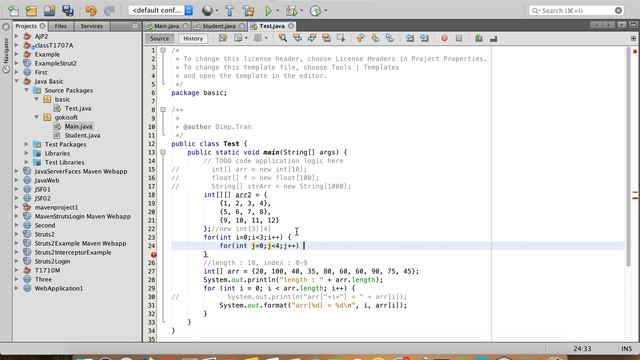Click the New Project toolbar icon

click(31, 11)
